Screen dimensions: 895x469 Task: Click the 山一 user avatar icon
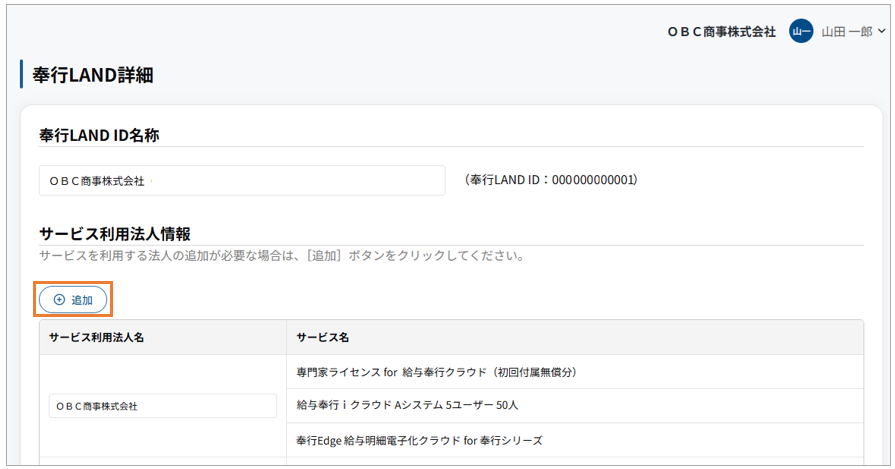pos(801,31)
